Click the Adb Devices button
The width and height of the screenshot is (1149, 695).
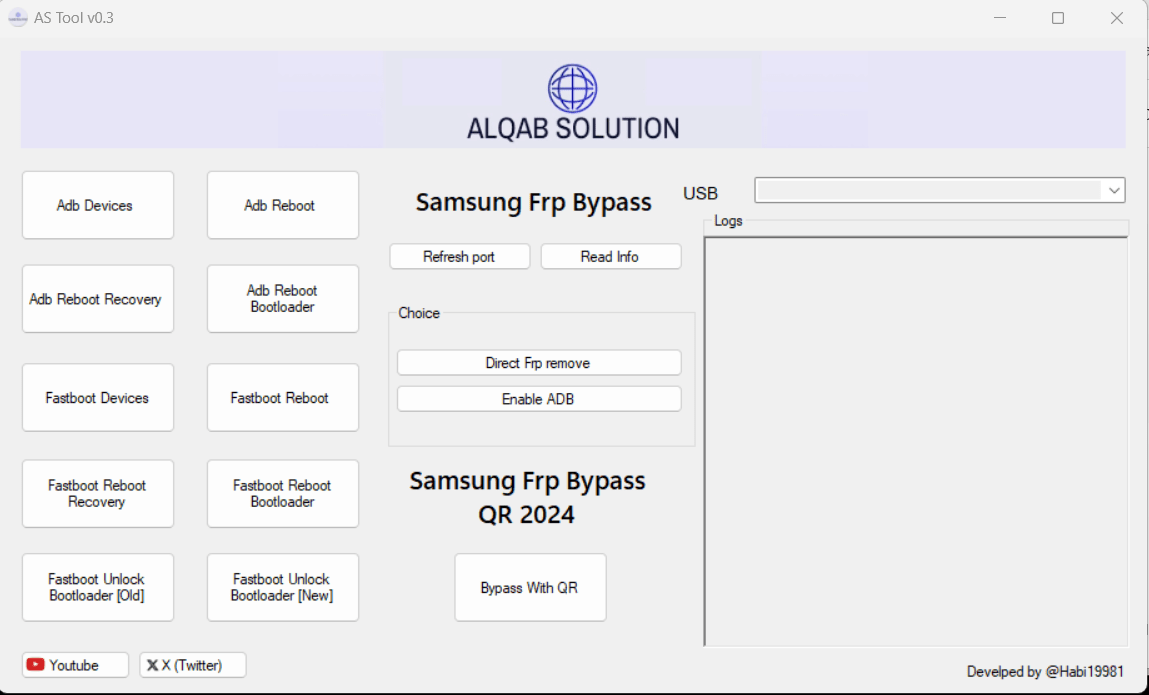pyautogui.click(x=98, y=205)
